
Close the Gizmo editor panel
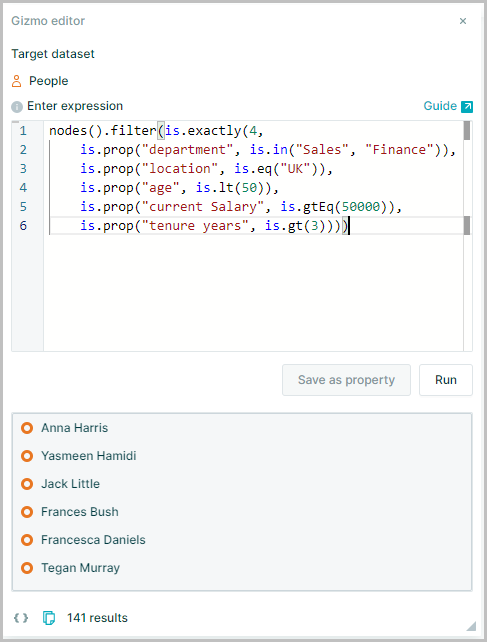[463, 21]
